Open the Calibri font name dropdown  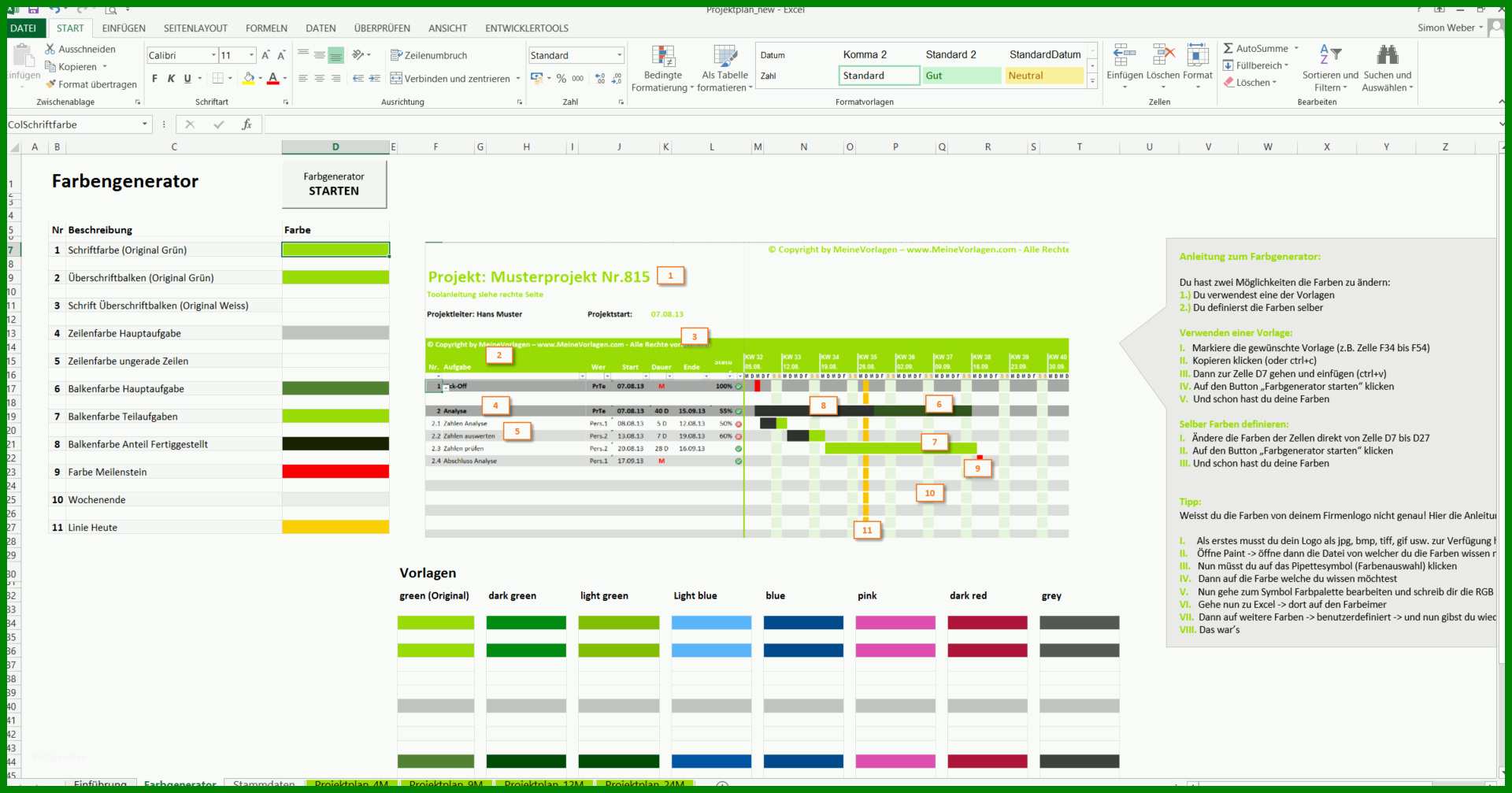tap(213, 55)
